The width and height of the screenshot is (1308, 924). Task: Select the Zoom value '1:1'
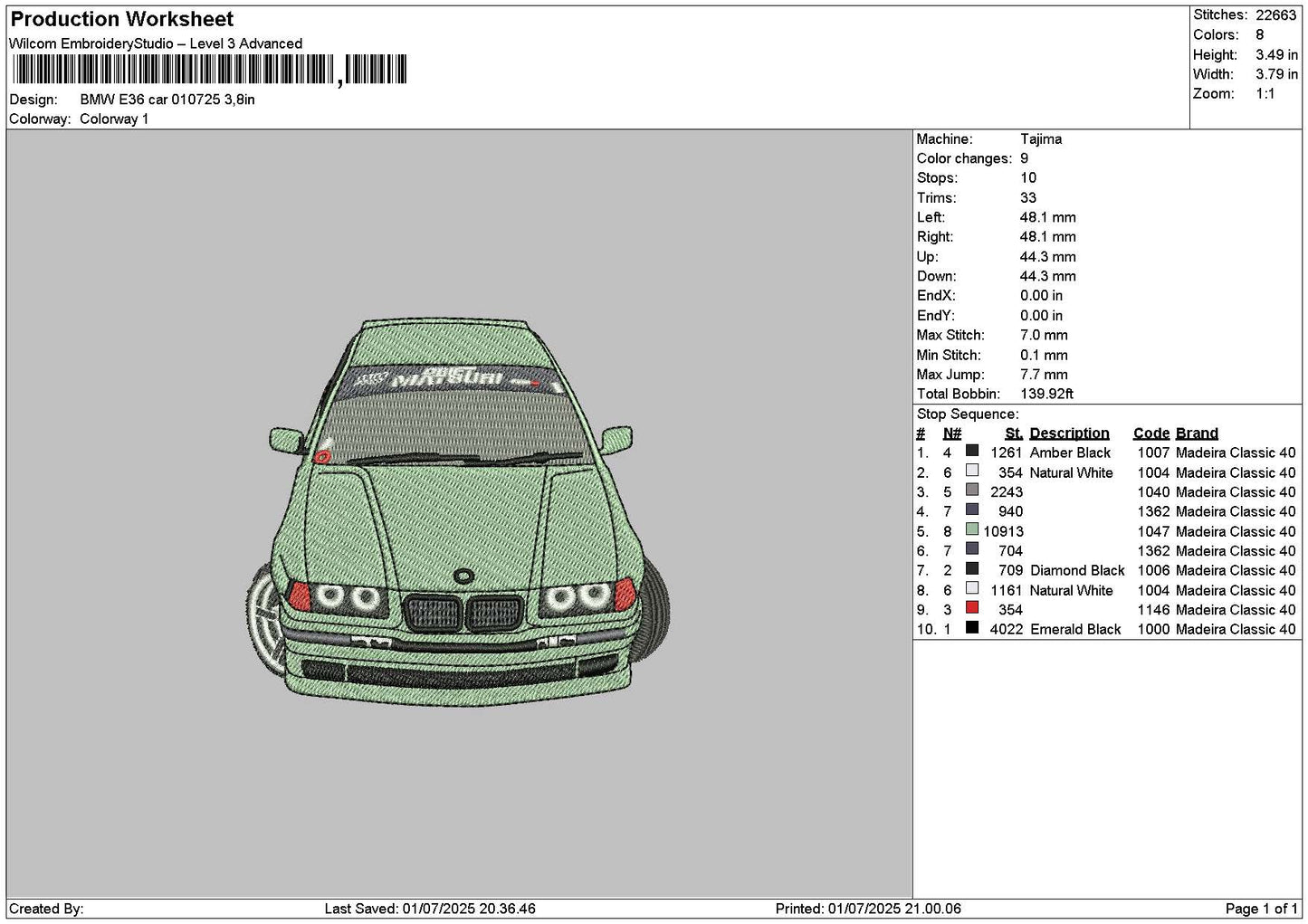[1265, 94]
